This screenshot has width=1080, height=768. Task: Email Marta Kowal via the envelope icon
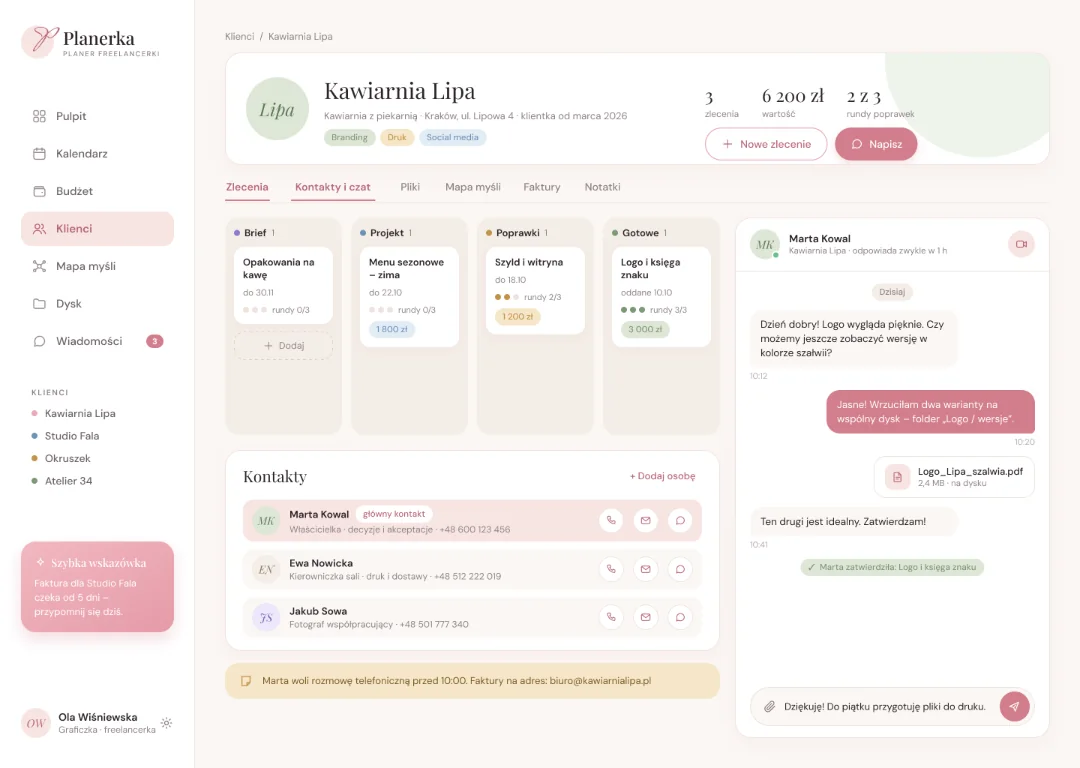pos(645,521)
